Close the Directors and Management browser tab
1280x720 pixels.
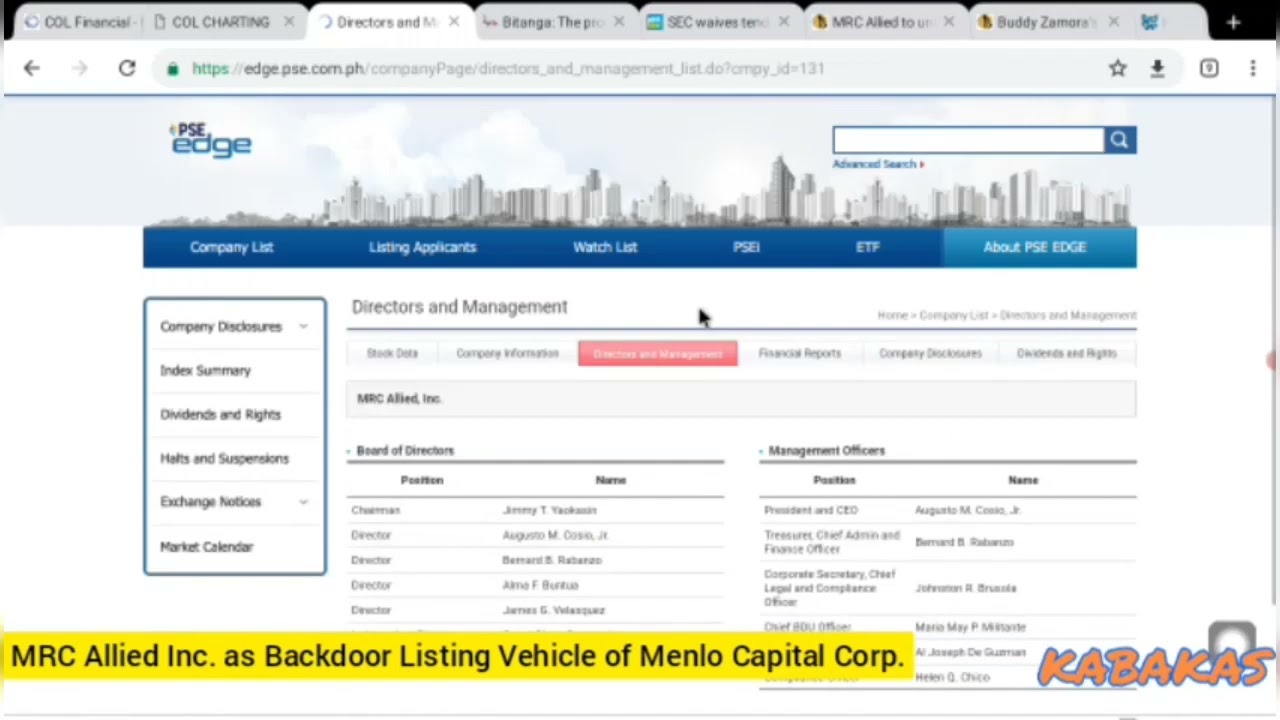click(453, 22)
